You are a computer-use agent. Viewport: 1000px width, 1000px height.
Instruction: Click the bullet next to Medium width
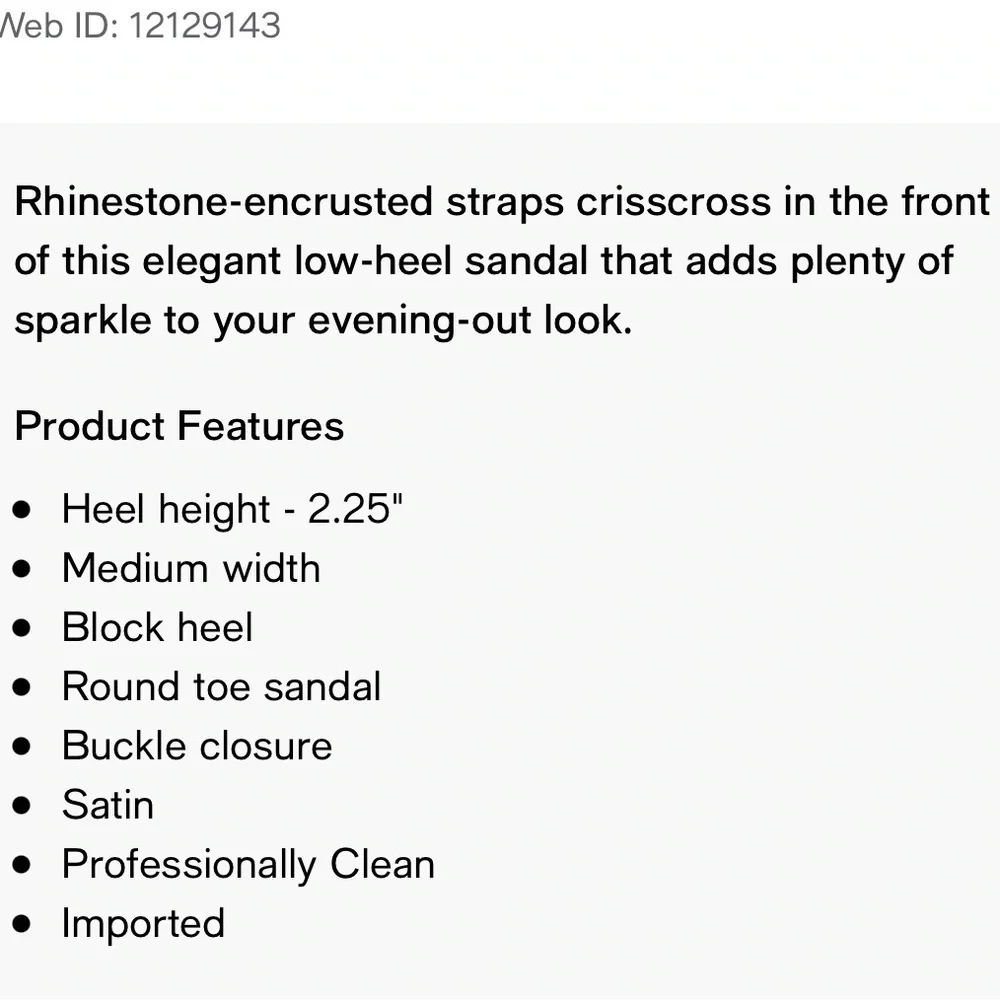click(23, 568)
